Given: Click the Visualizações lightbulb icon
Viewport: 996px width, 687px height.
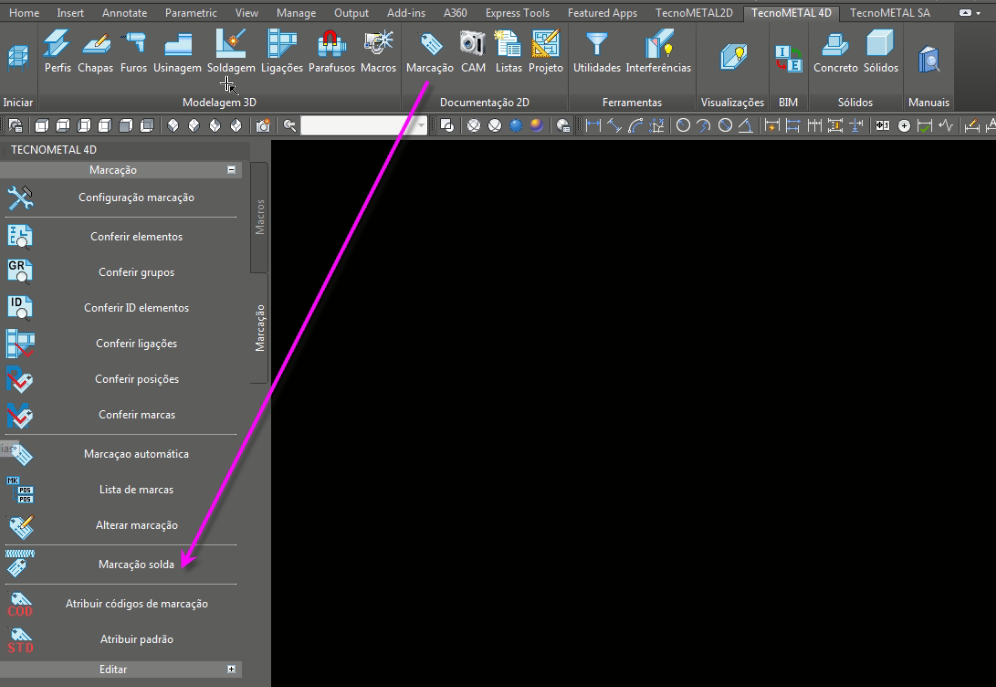Looking at the screenshot, I should pos(732,58).
